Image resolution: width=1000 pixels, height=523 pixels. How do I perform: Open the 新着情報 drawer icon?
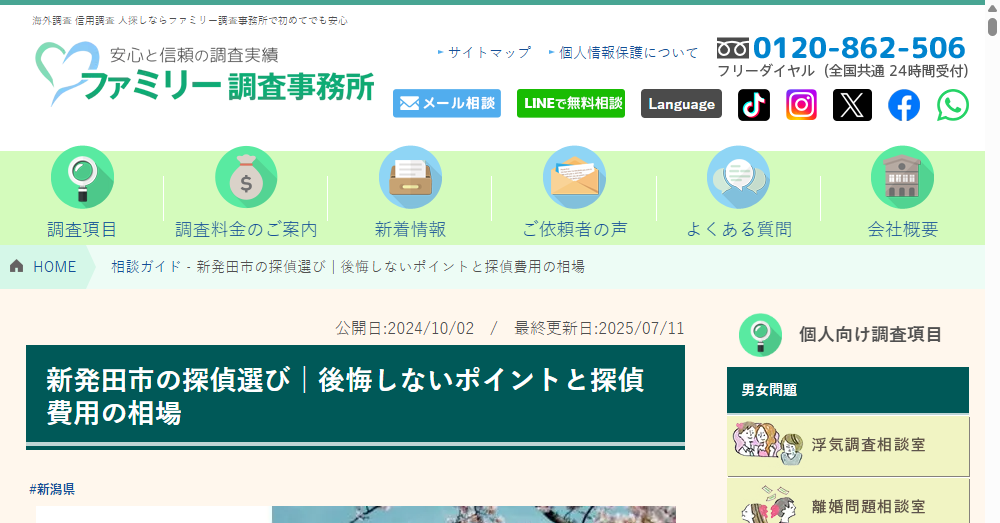(x=410, y=178)
